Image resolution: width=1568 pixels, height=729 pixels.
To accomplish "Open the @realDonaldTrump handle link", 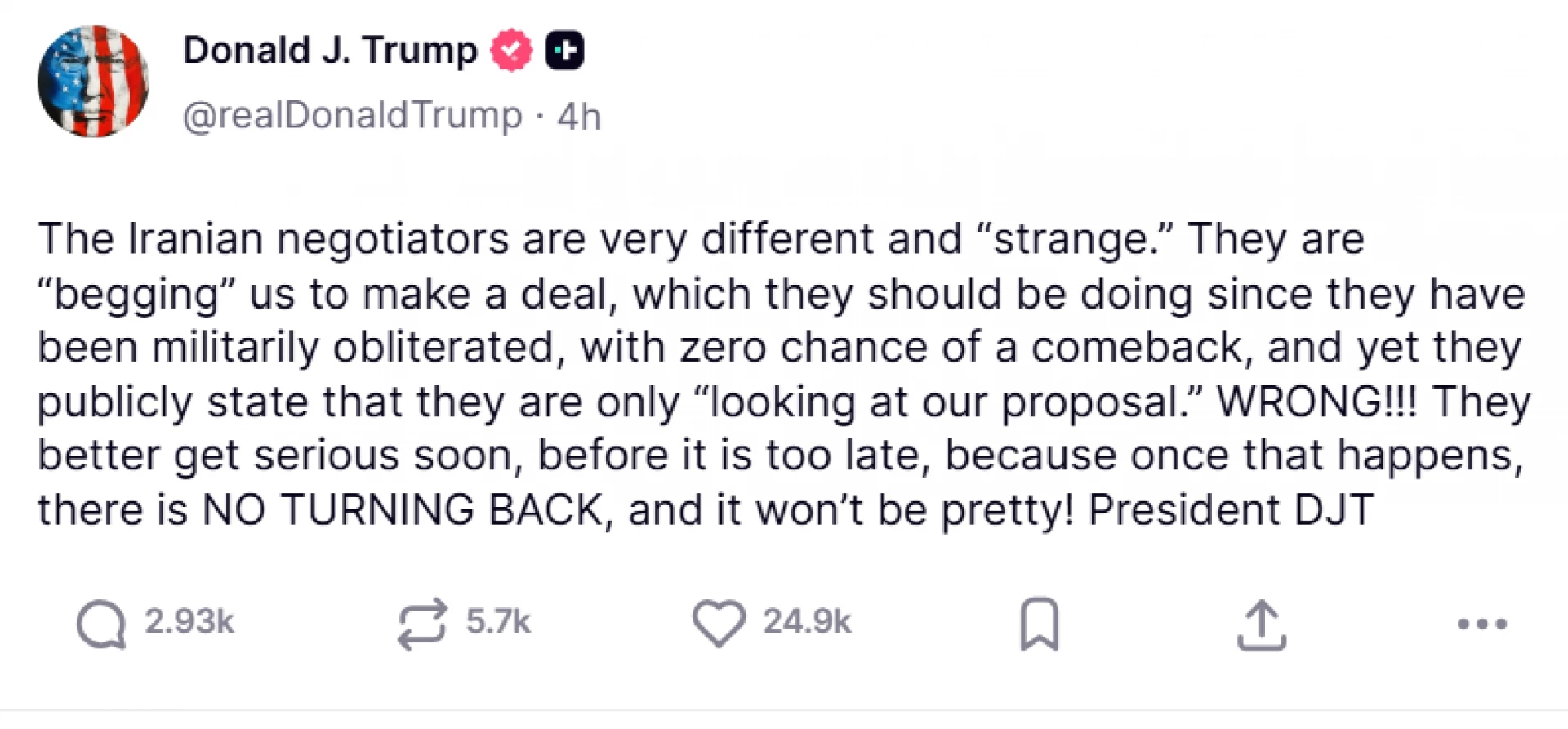I will (352, 116).
